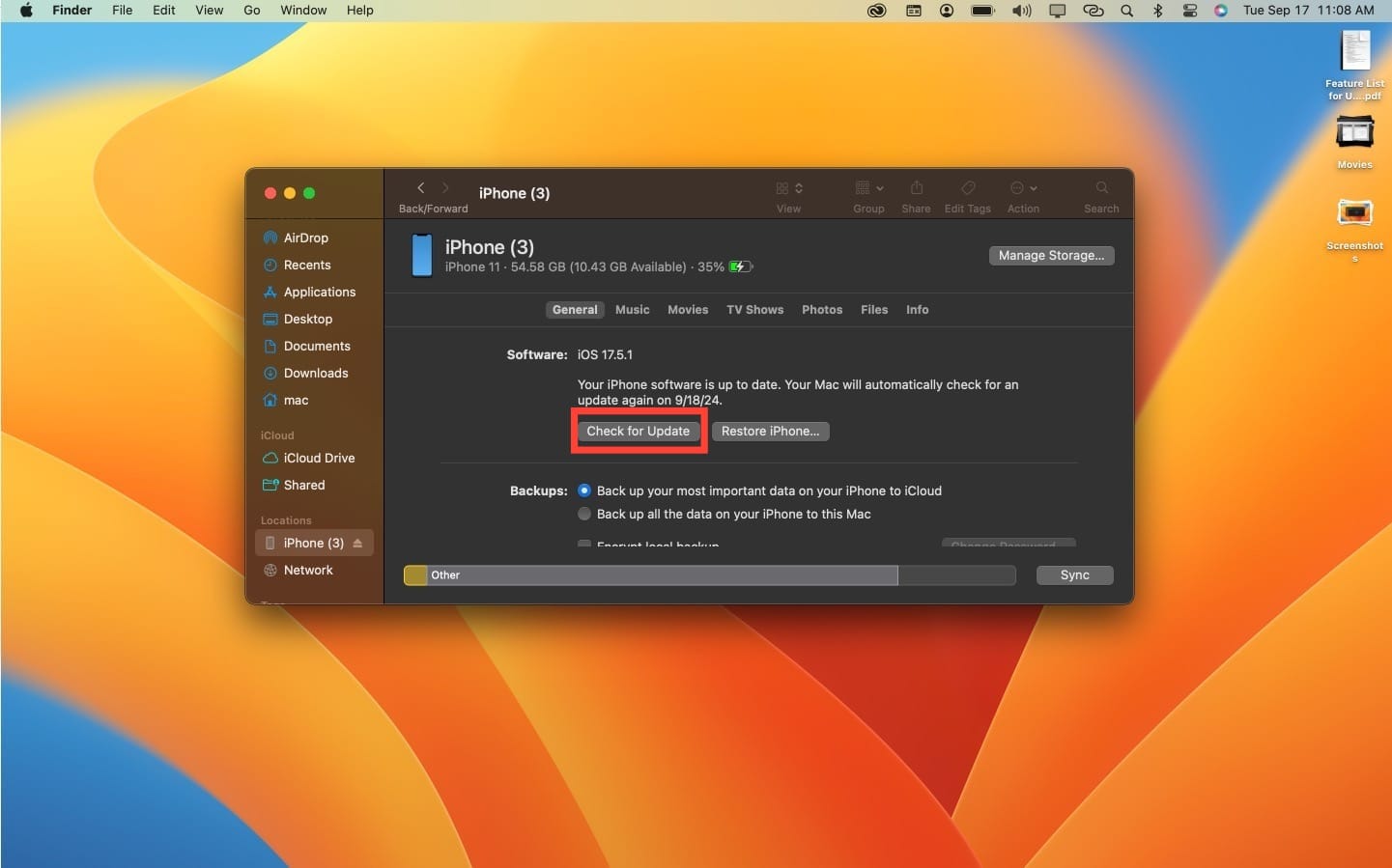The height and width of the screenshot is (868, 1392).
Task: Open the Help menu
Action: coord(359,11)
